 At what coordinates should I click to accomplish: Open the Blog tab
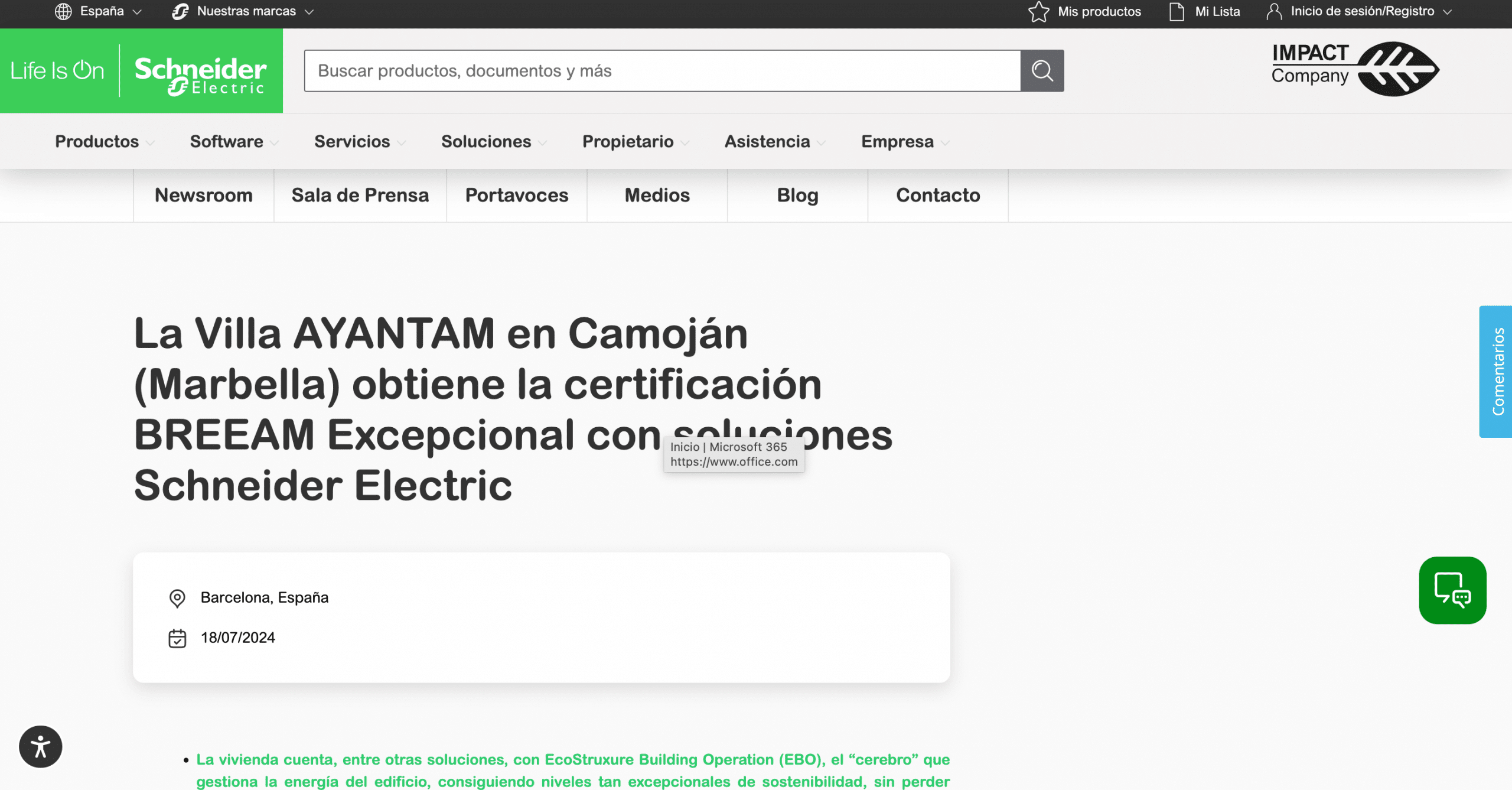797,195
